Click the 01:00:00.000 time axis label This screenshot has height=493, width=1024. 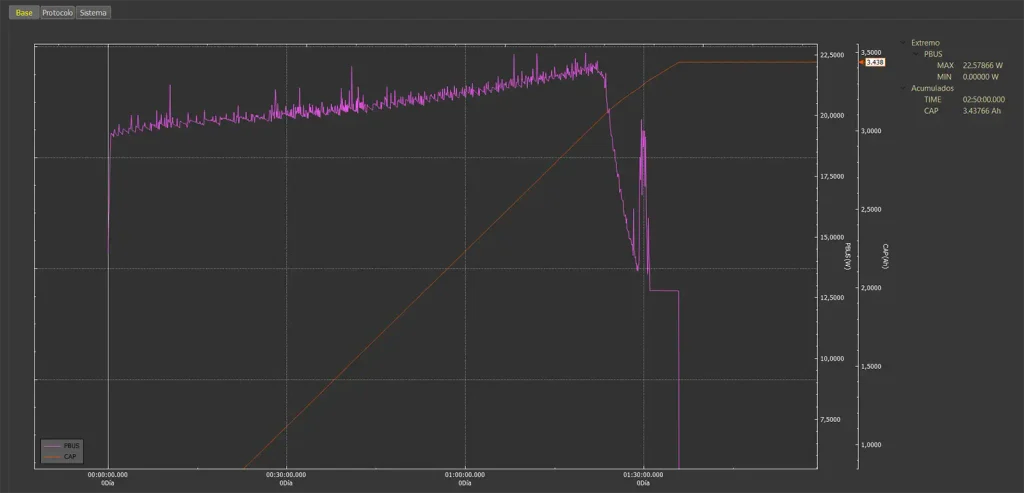(465, 475)
